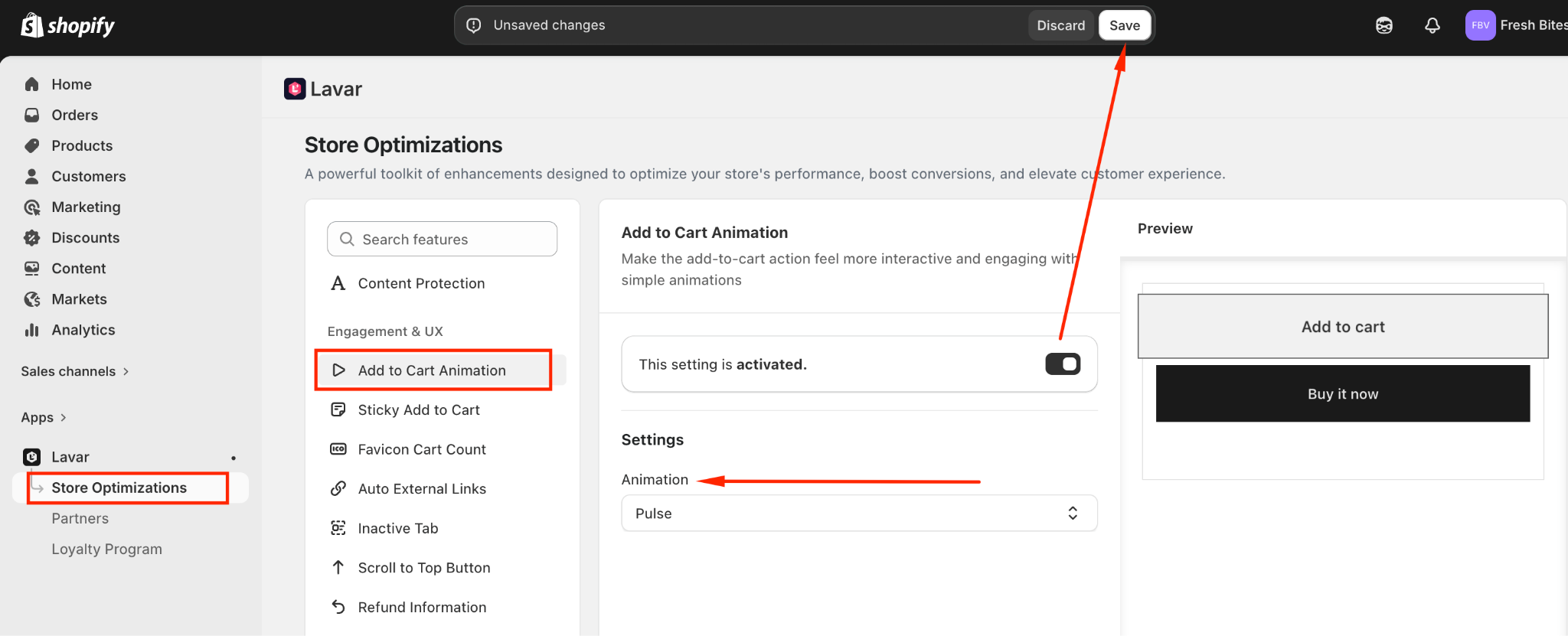This screenshot has width=1568, height=636.
Task: Open the Sidekick assistant icon
Action: [x=1384, y=25]
